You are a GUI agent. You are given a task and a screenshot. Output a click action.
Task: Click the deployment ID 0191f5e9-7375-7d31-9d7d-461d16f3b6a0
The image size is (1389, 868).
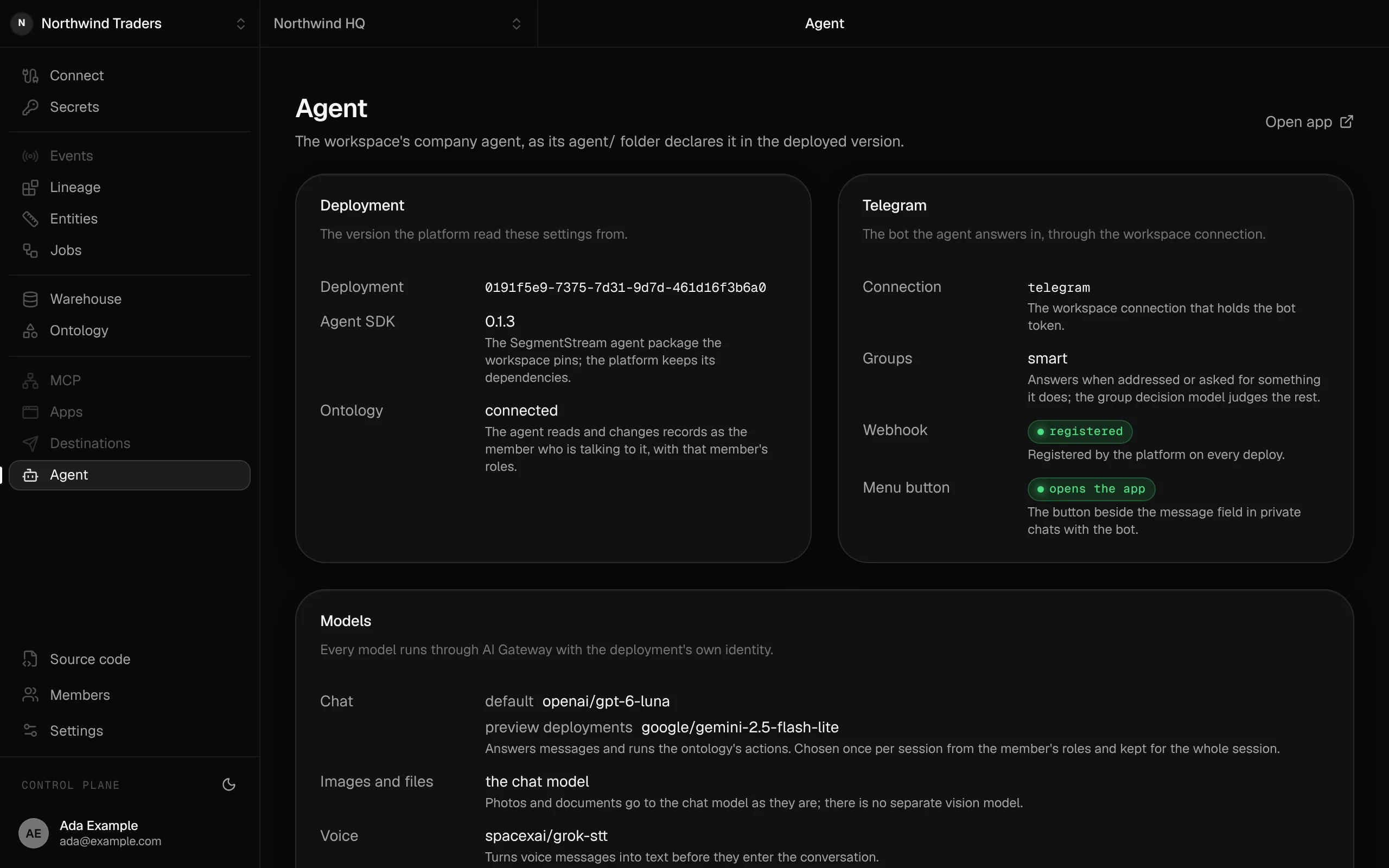[626, 288]
